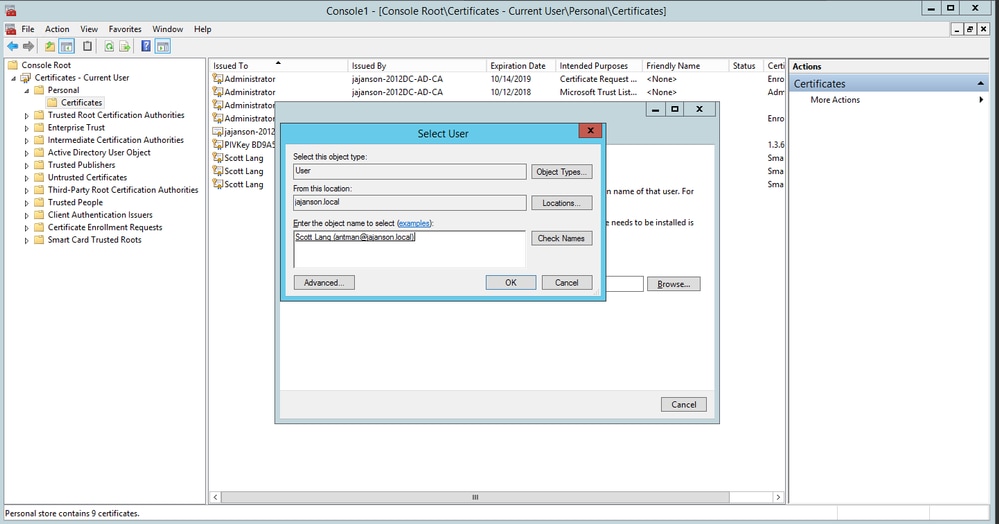This screenshot has height=524, width=999.
Task: Expand Client Authentication Issuers node
Action: (27, 215)
